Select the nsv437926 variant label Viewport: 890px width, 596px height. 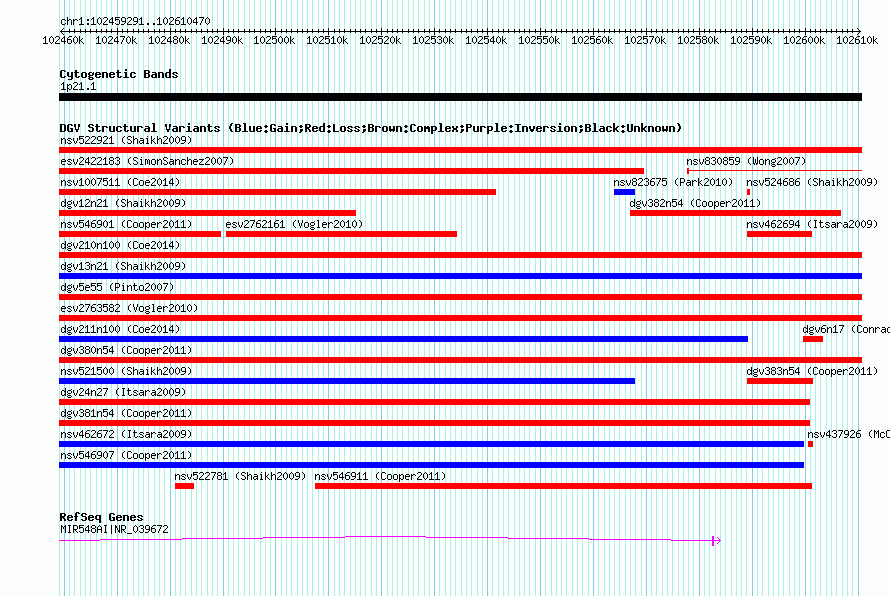tap(849, 434)
